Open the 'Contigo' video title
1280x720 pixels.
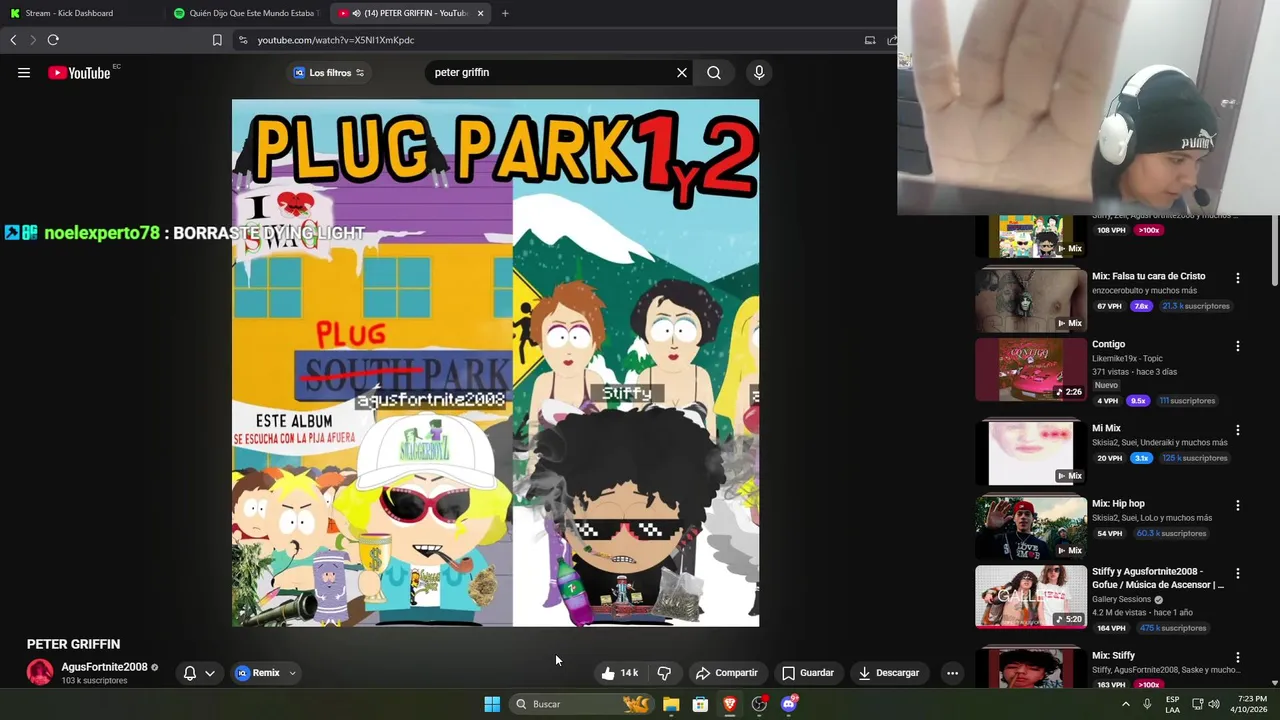[x=1109, y=344]
